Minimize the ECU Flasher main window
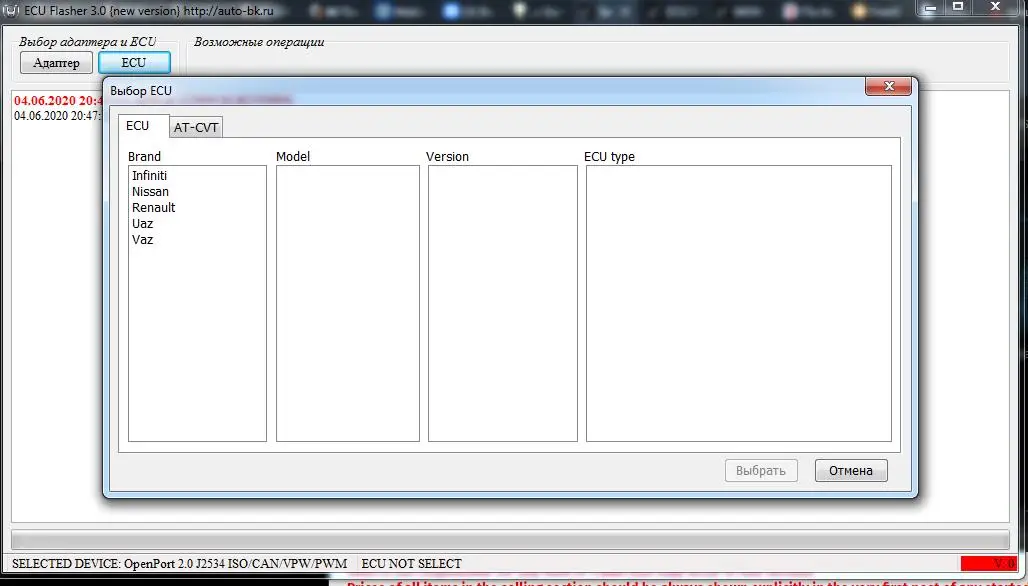The height and width of the screenshot is (586, 1028). click(930, 8)
